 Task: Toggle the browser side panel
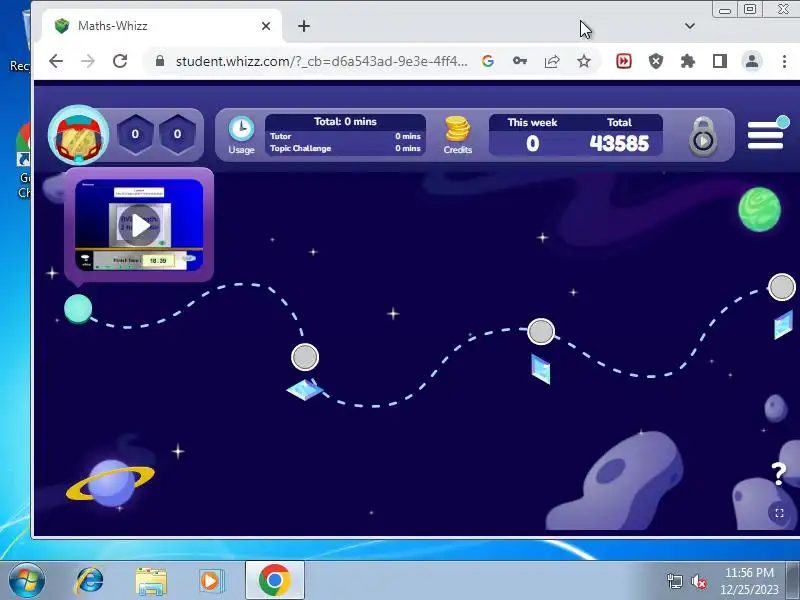(x=720, y=61)
